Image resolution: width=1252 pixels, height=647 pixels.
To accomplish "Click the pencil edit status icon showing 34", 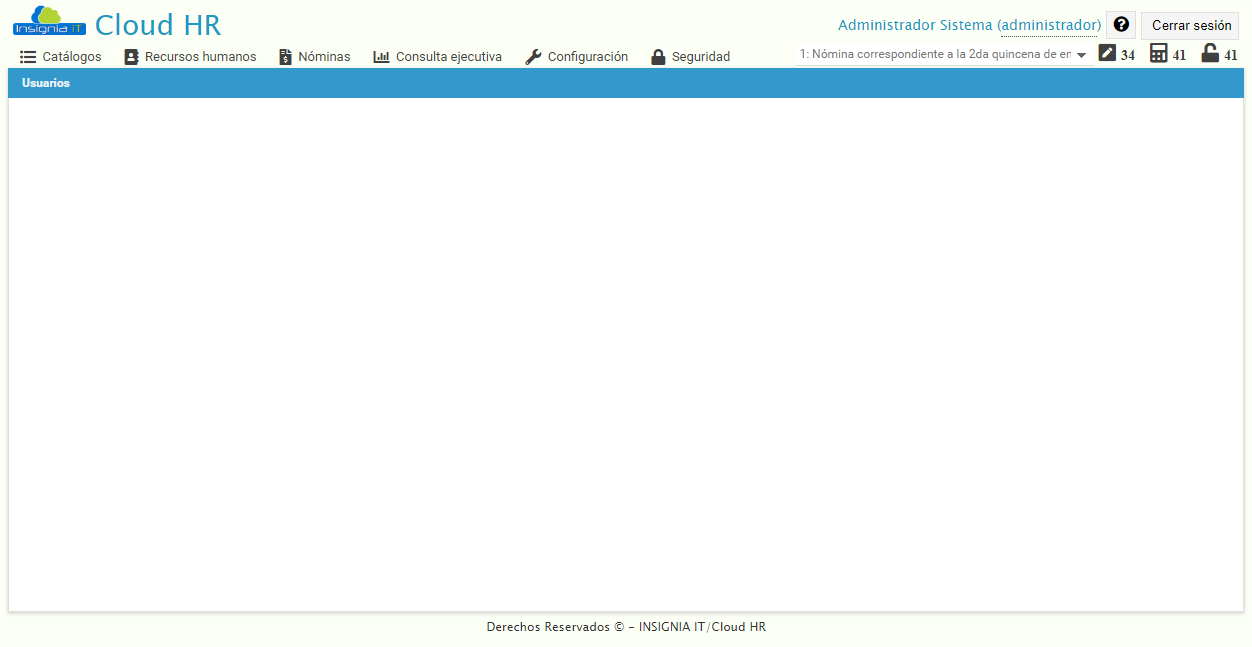I will pyautogui.click(x=1105, y=53).
